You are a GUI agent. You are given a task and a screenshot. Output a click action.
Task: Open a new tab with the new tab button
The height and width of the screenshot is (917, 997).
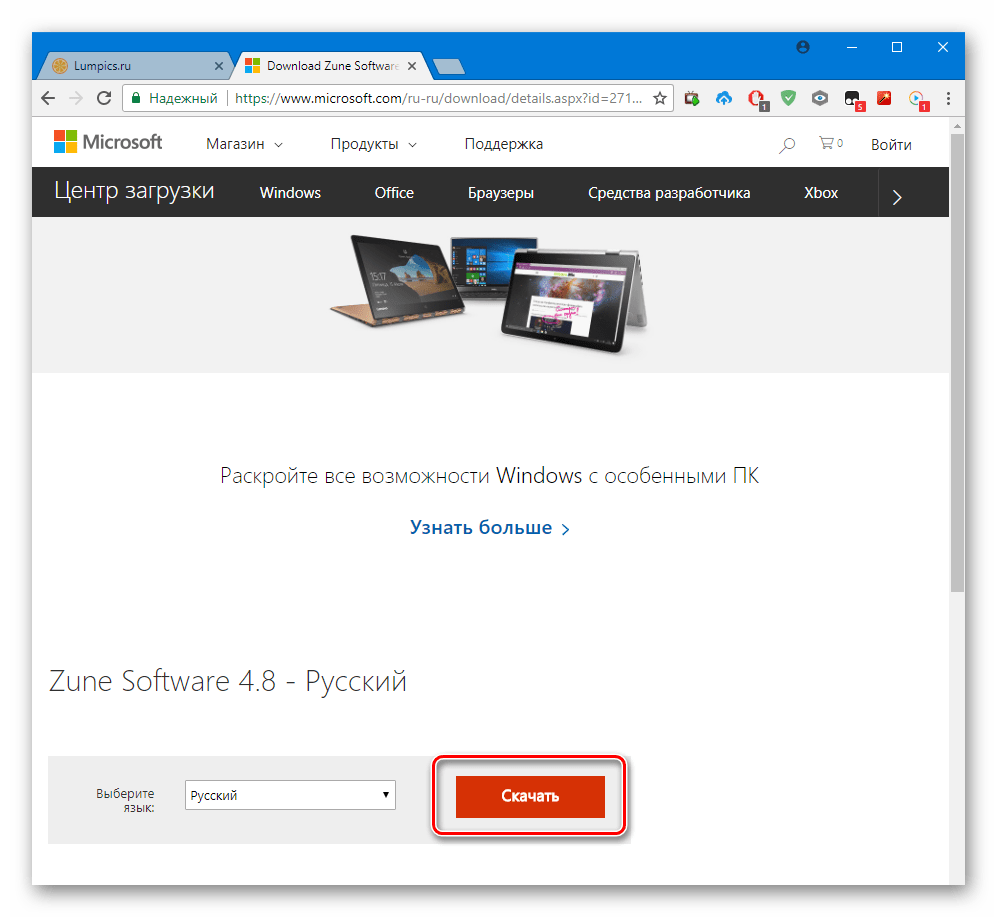[x=448, y=66]
